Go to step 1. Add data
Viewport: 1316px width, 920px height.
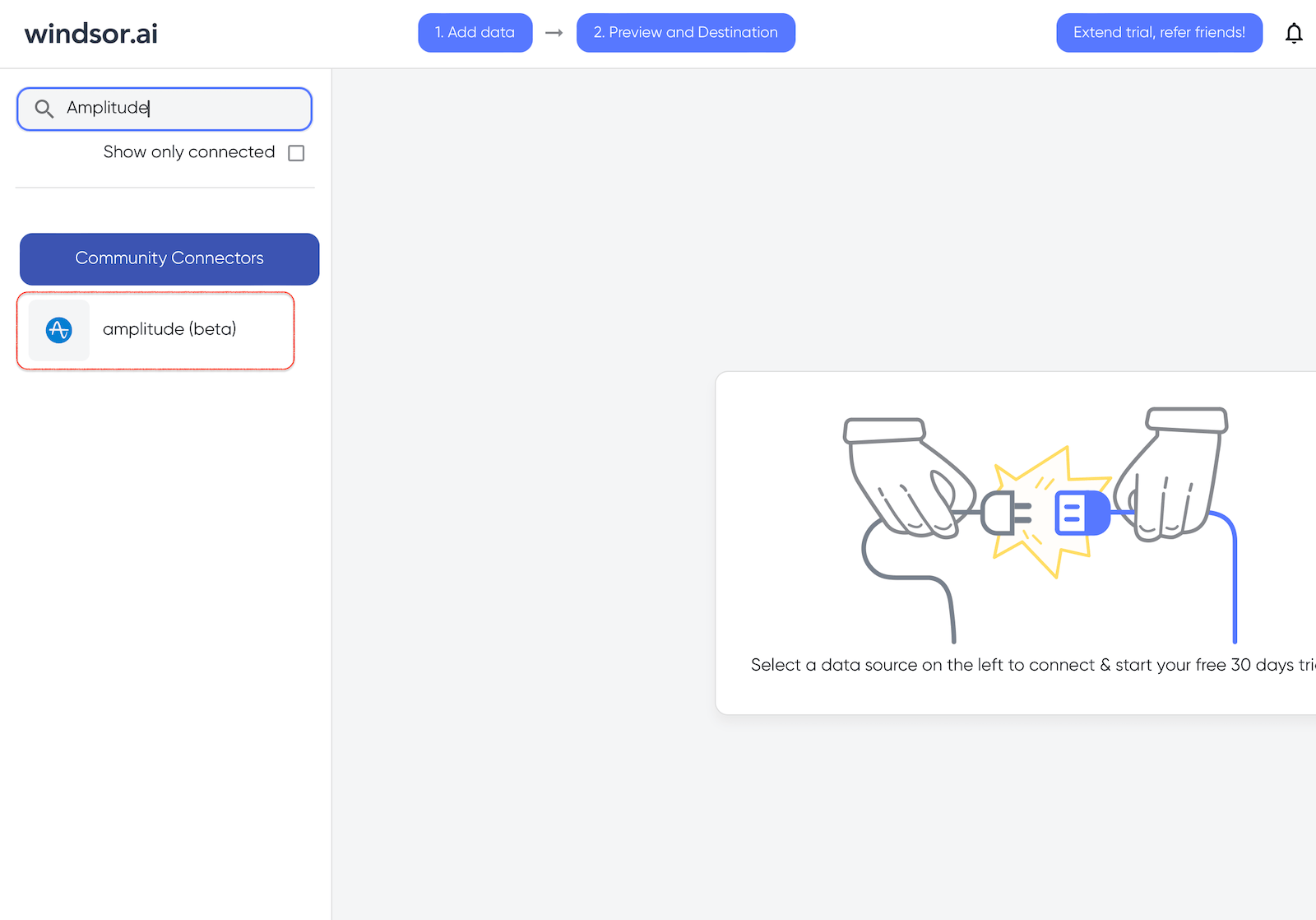475,33
